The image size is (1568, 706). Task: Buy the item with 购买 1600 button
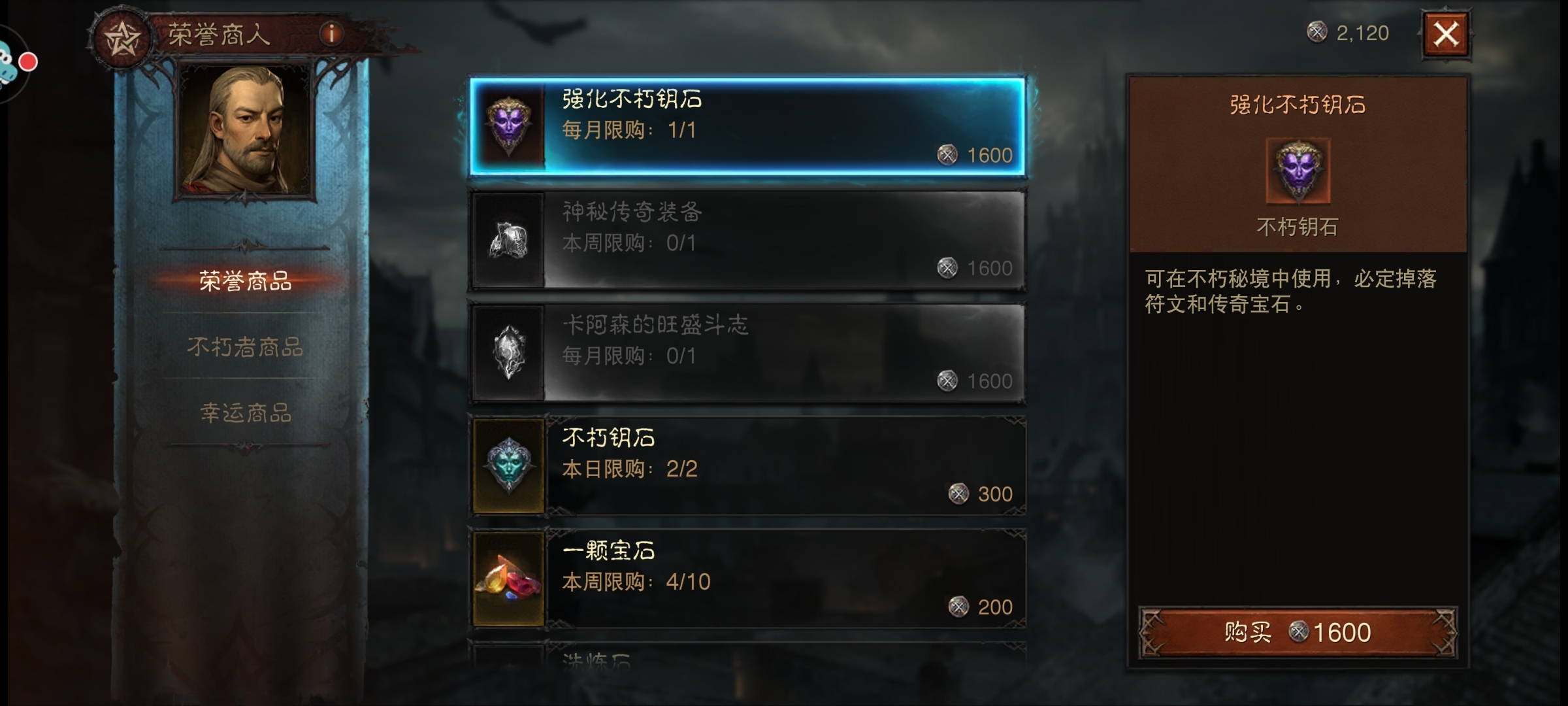coord(1298,632)
